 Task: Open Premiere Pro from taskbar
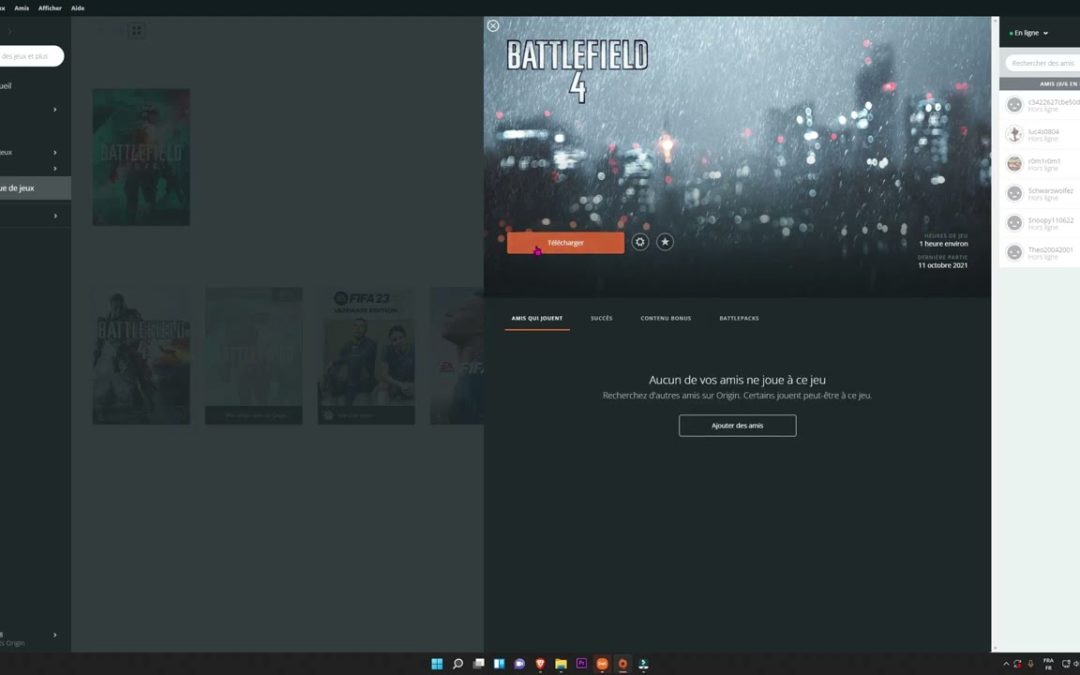(581, 664)
